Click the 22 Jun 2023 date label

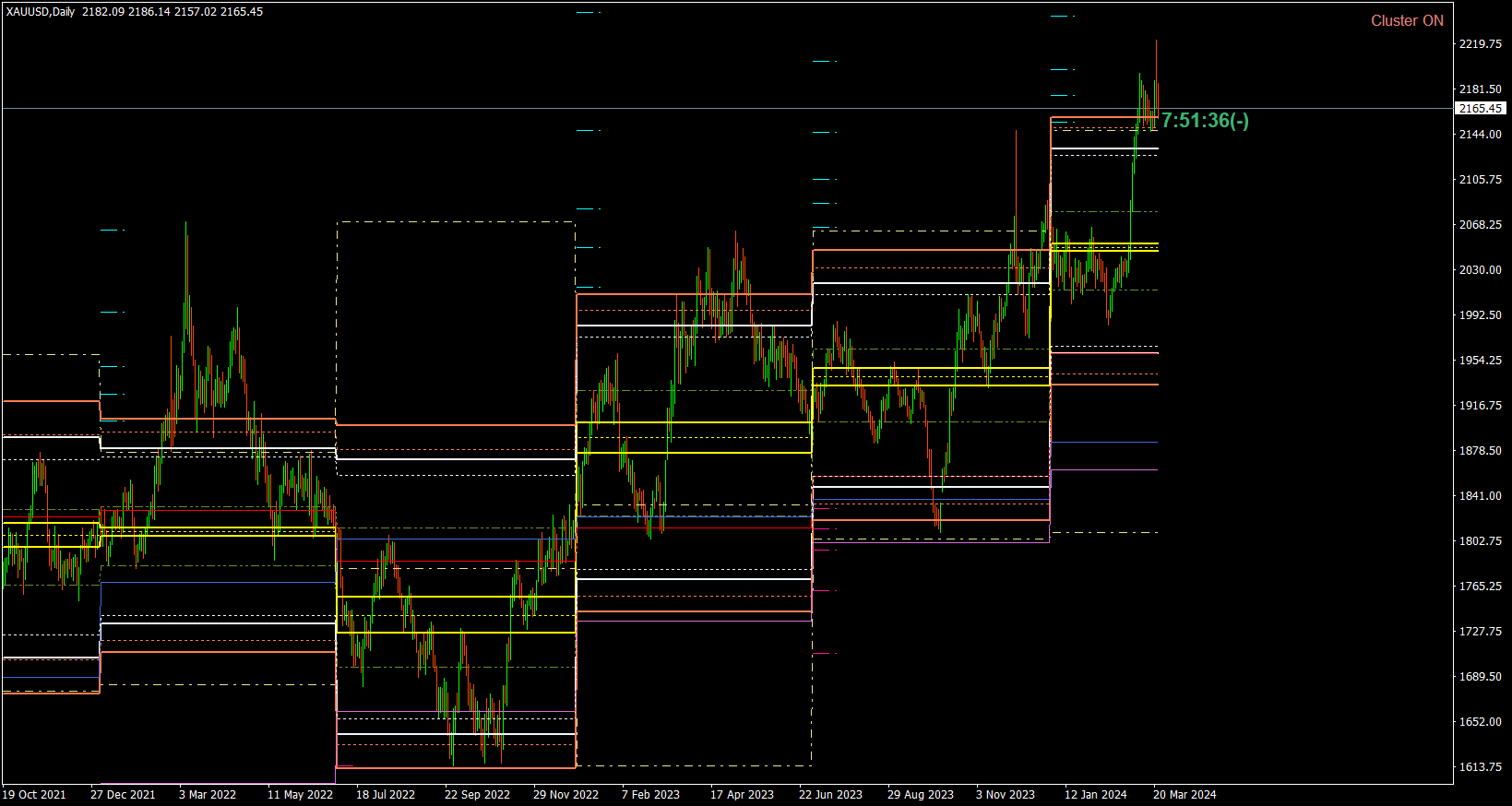pyautogui.click(x=830, y=795)
